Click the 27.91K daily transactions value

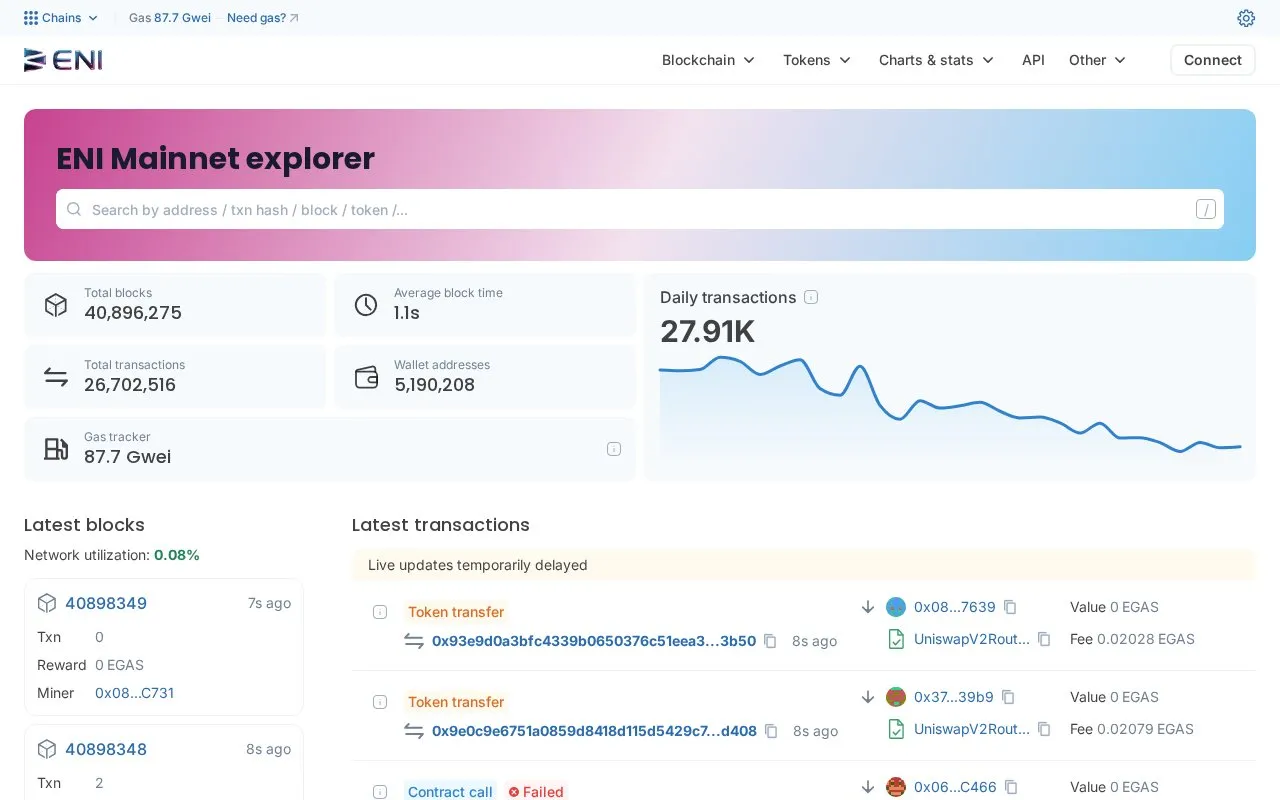click(707, 331)
